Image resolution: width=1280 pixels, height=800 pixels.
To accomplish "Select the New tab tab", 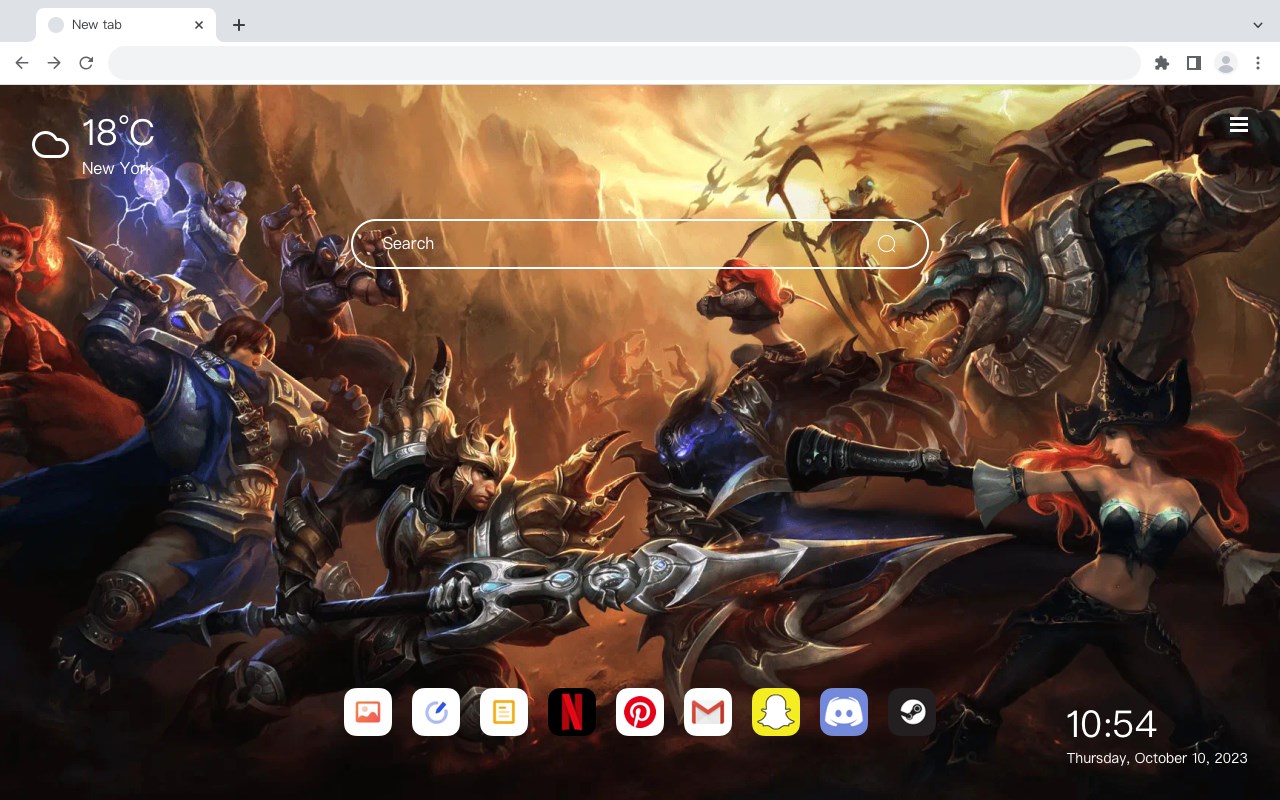I will [126, 24].
